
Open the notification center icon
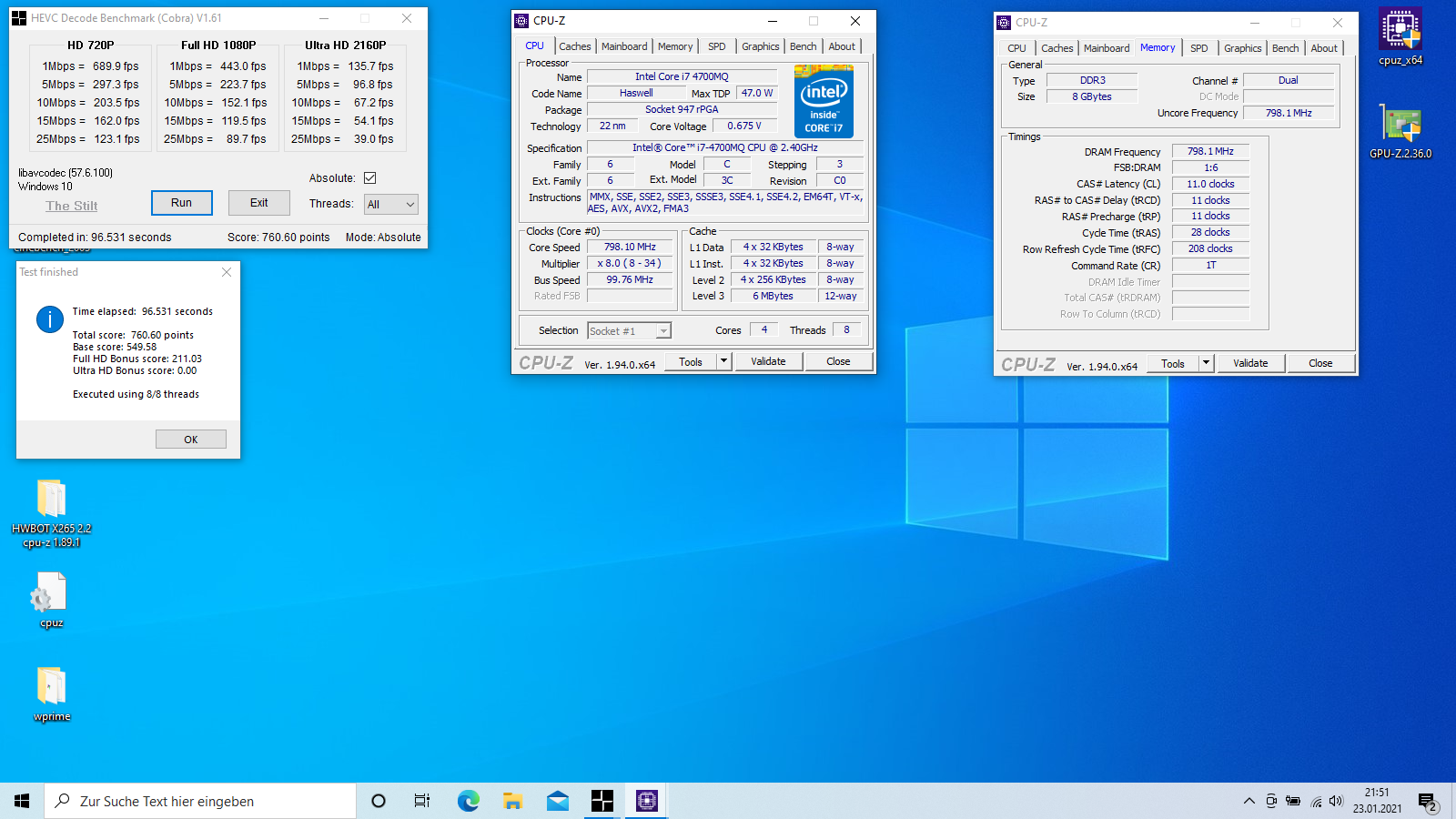(x=1427, y=802)
